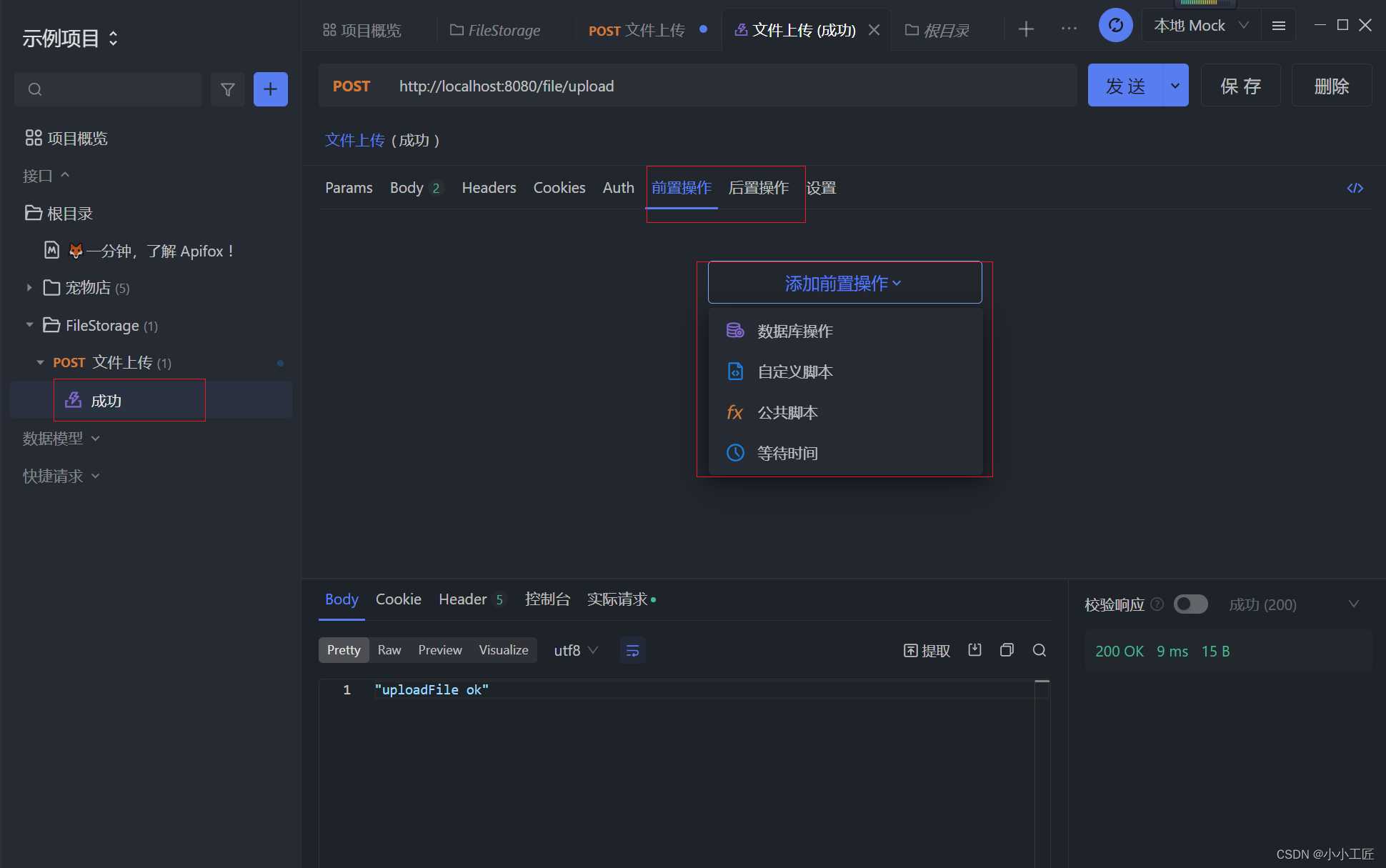Click the download response icon
Image resolution: width=1386 pixels, height=868 pixels.
pos(974,650)
